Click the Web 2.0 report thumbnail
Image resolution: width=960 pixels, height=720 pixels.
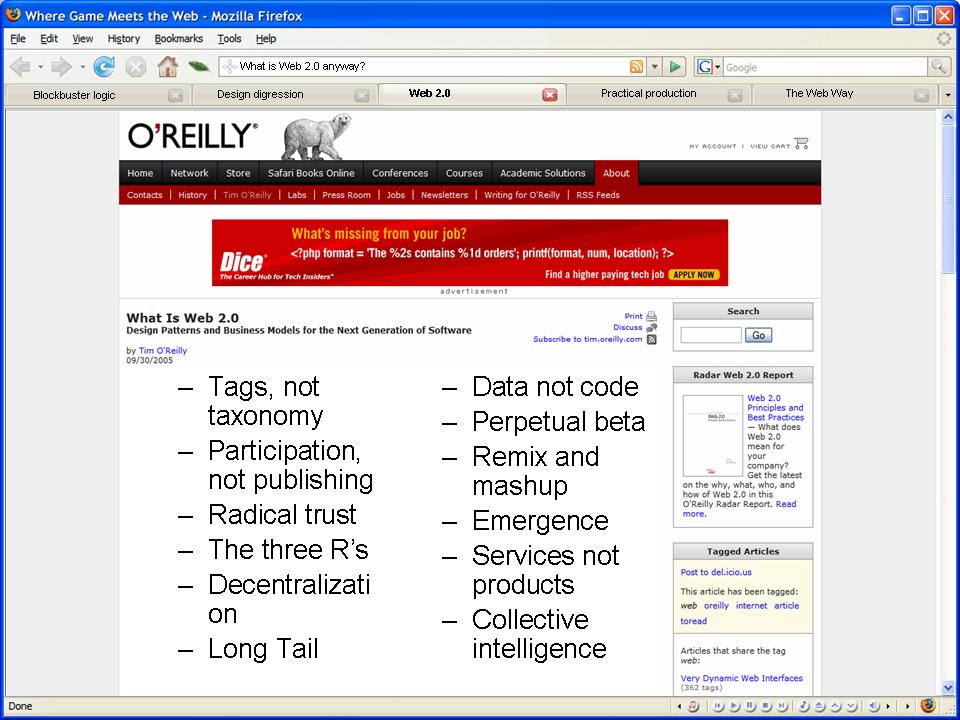tap(713, 436)
